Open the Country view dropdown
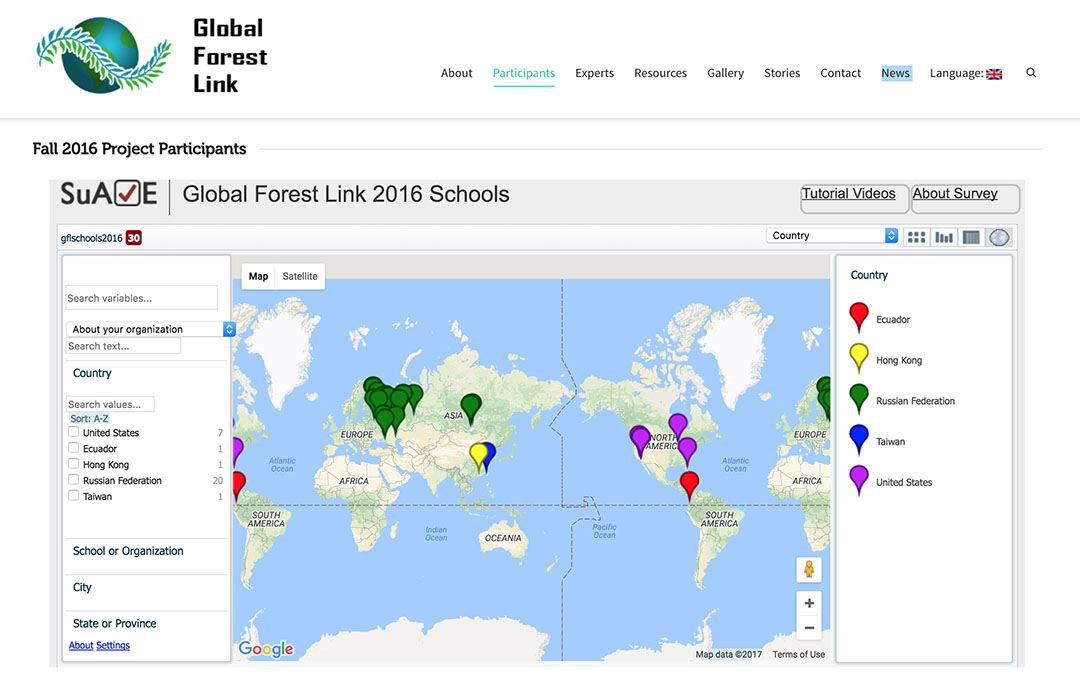The width and height of the screenshot is (1080, 677). (x=832, y=236)
